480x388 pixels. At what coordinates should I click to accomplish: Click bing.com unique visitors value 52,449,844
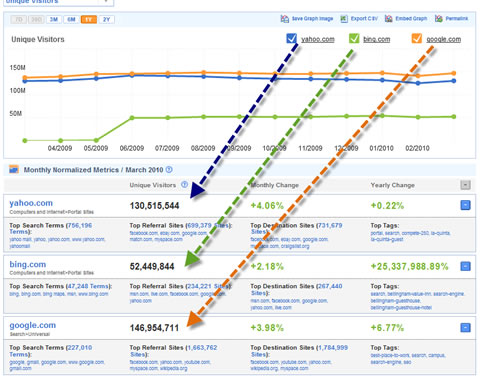tap(152, 266)
